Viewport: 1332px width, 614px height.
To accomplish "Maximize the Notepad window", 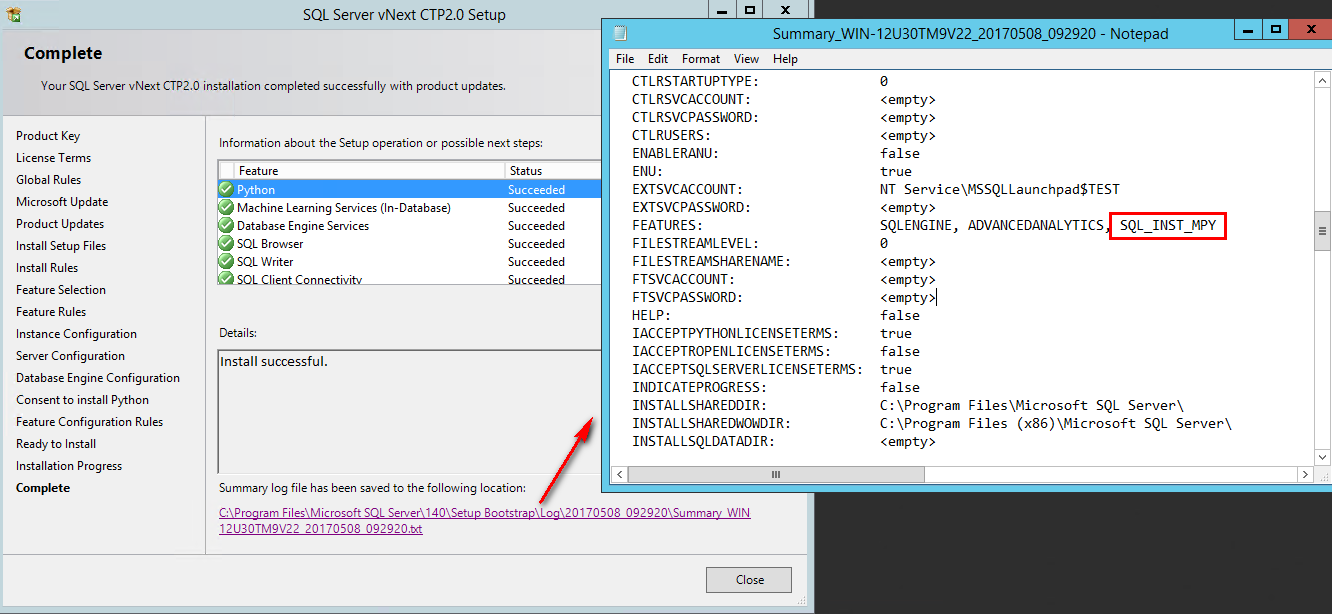I will point(1275,30).
